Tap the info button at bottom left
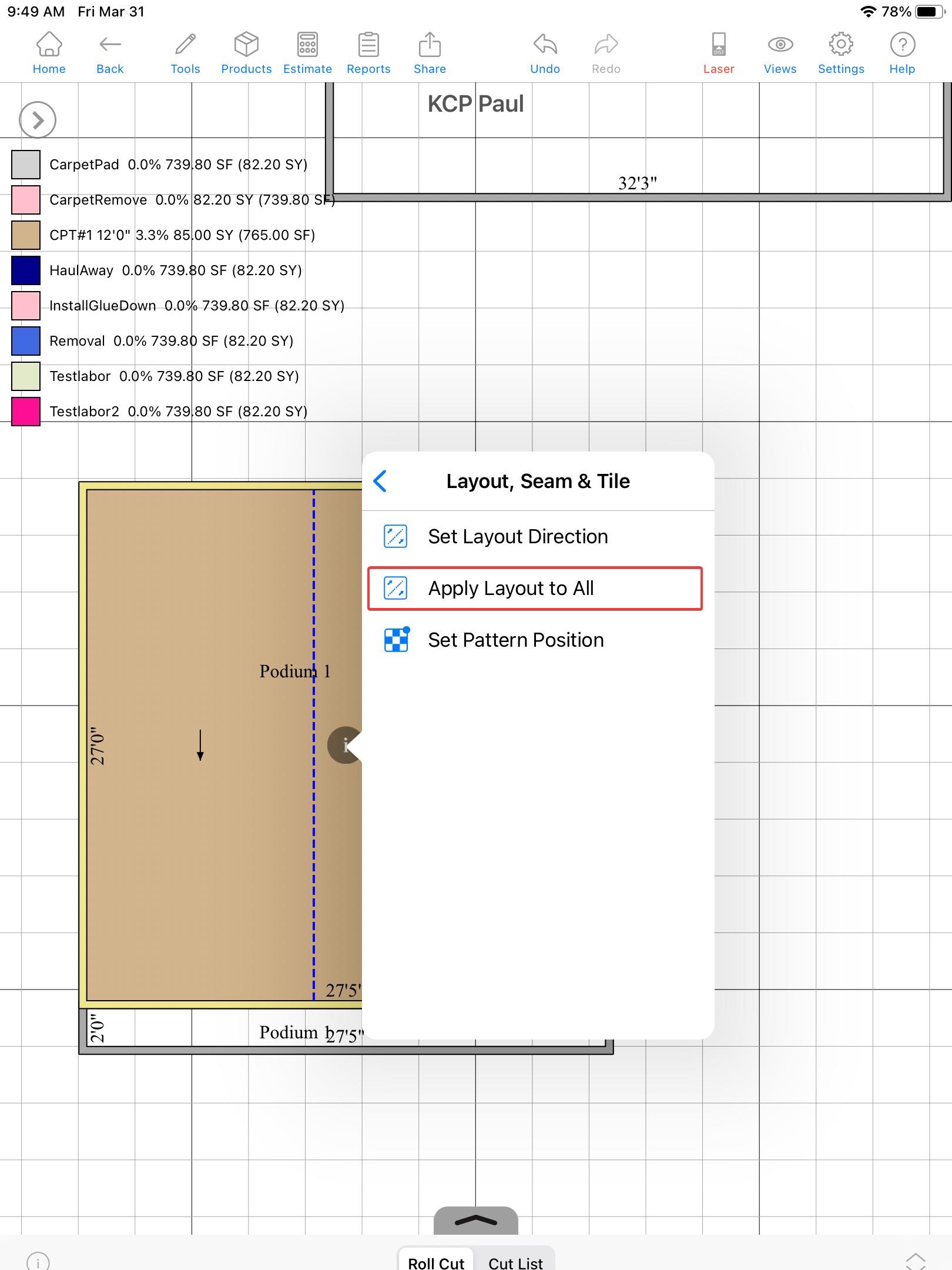The height and width of the screenshot is (1270, 952). click(x=38, y=1262)
